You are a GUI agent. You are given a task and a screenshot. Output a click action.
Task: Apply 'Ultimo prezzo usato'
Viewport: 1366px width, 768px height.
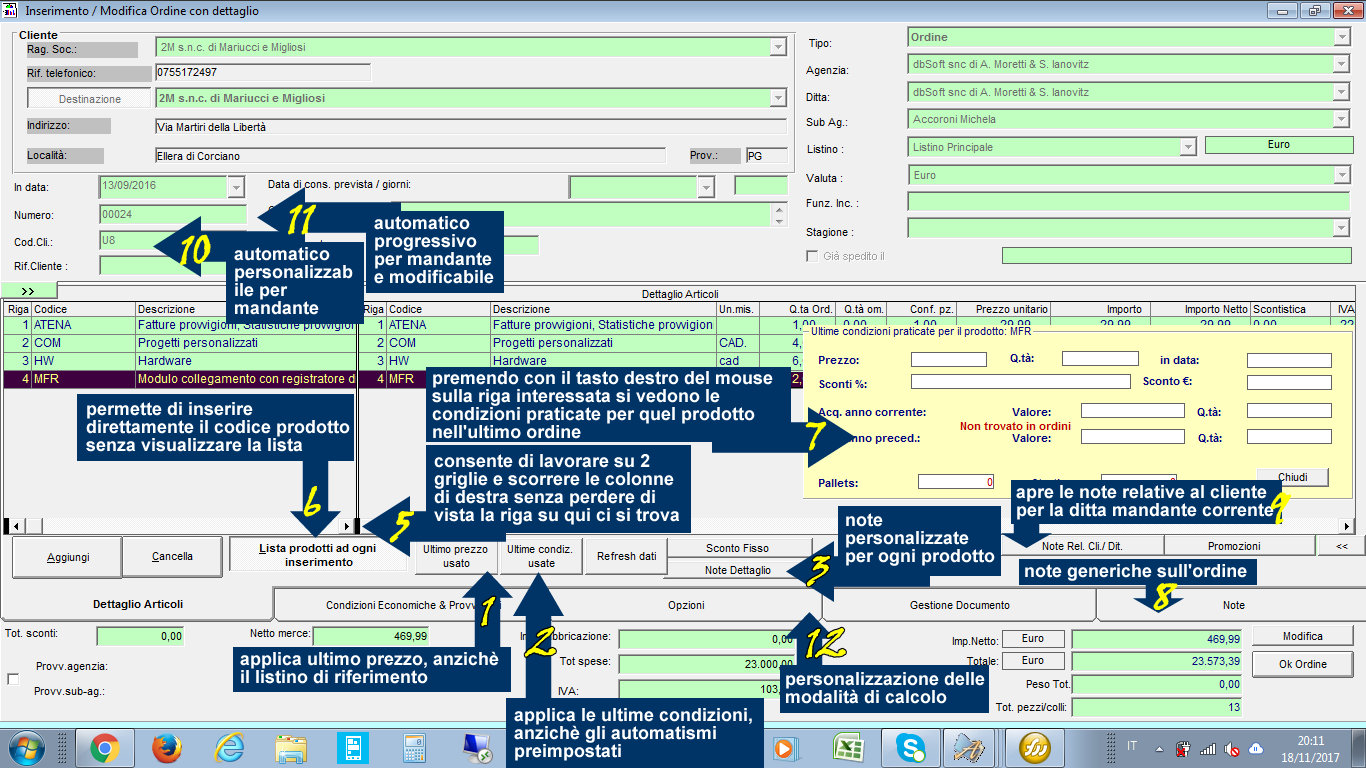click(x=455, y=556)
